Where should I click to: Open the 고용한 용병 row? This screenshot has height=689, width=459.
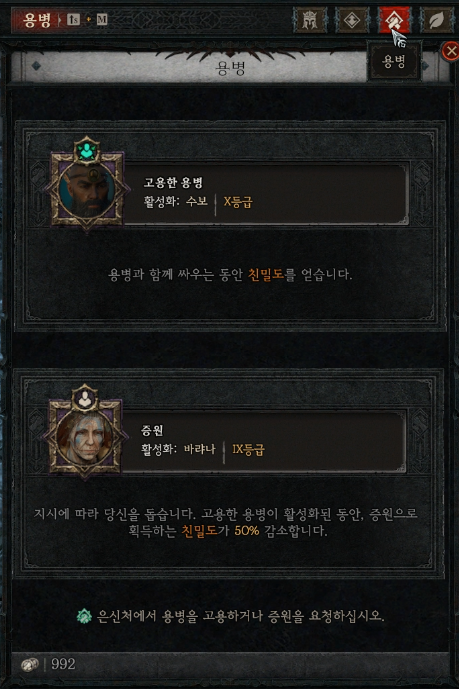[x=266, y=194]
